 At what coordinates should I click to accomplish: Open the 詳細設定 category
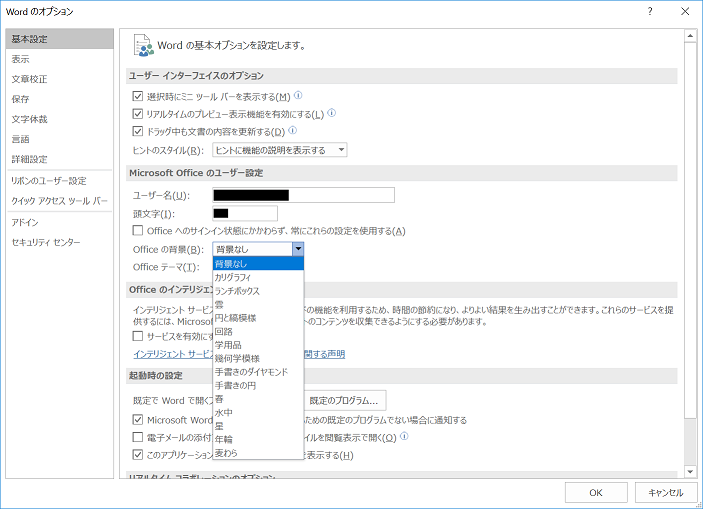click(x=60, y=159)
